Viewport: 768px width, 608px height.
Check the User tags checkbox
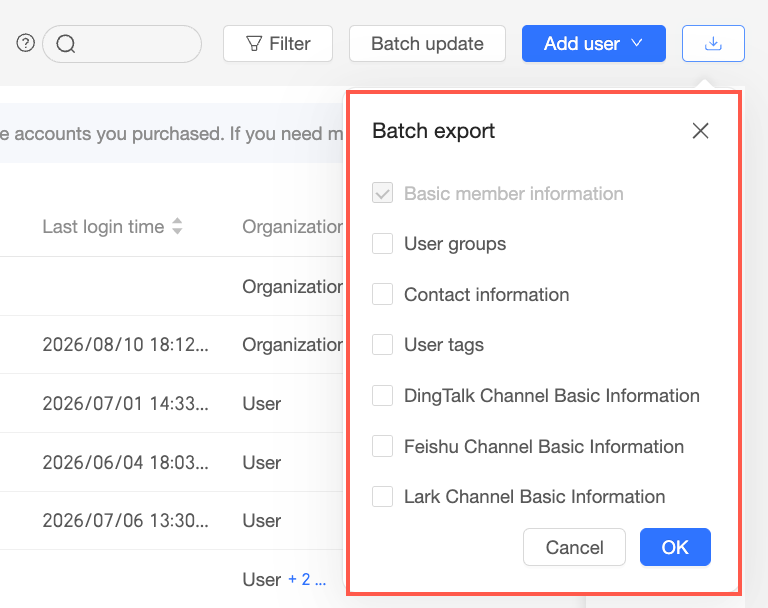point(382,344)
